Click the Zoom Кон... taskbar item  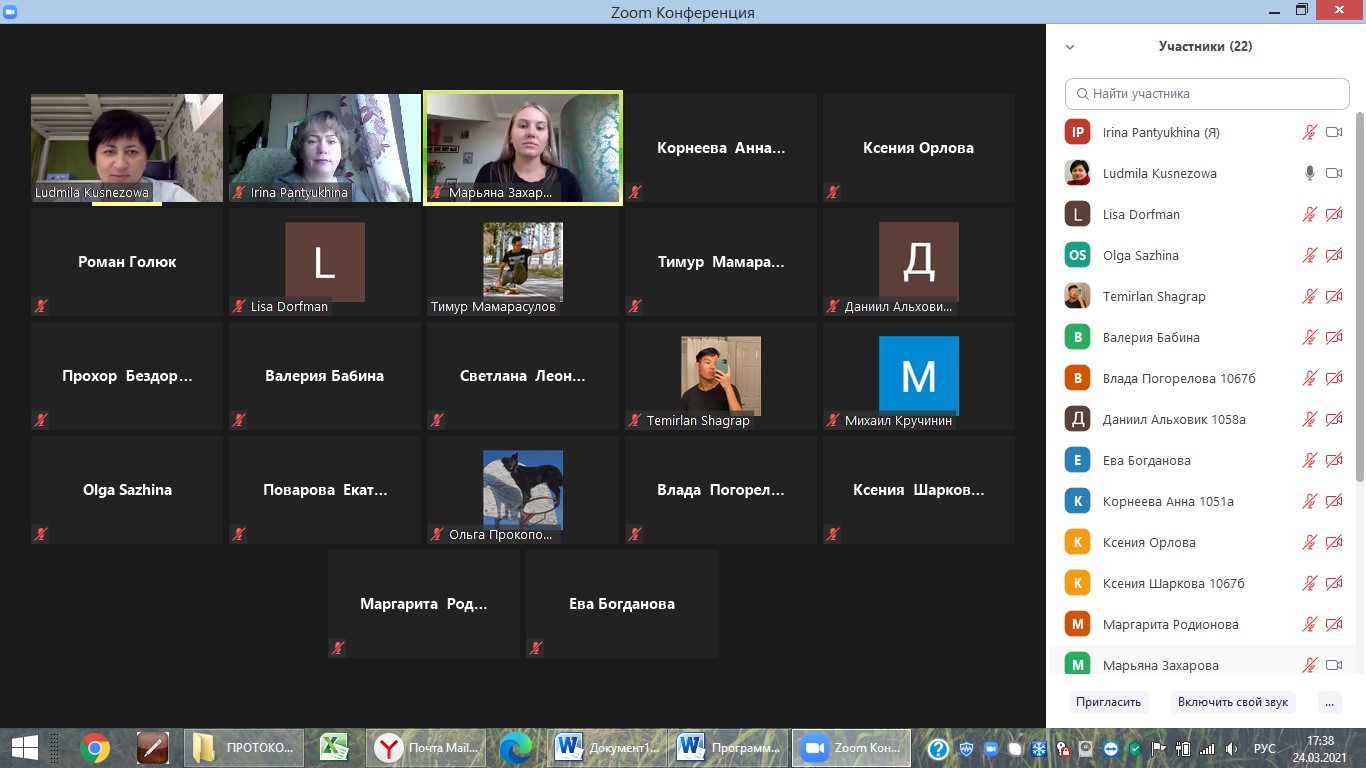(851, 747)
